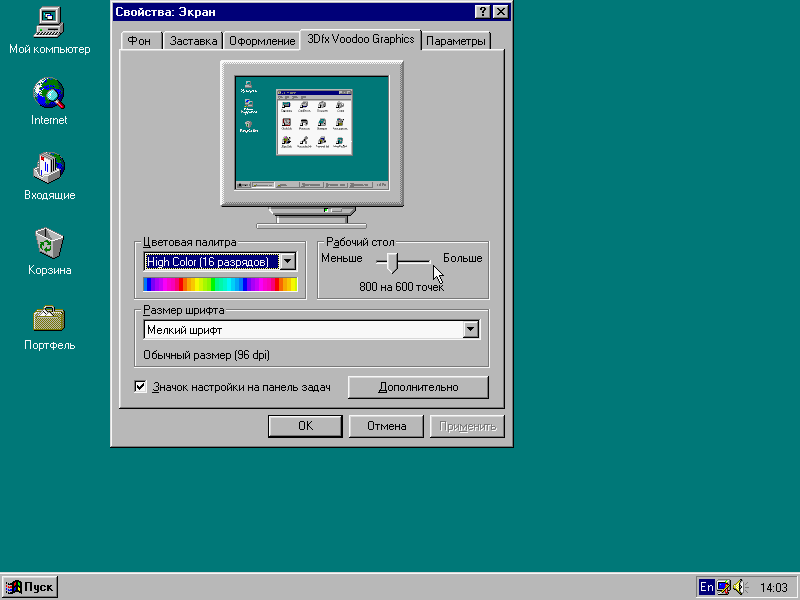Click the color palette spectrum bar
Screen dimensions: 800x600
[220, 284]
